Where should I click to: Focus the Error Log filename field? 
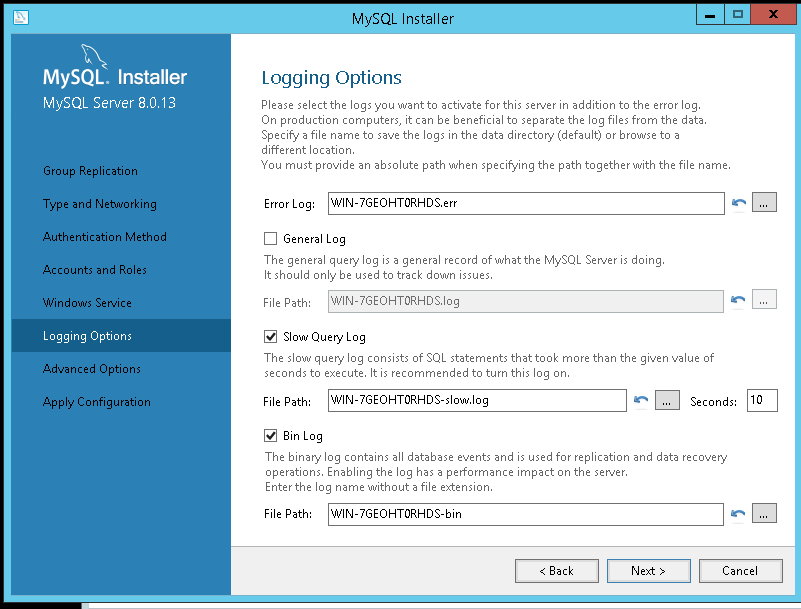(525, 203)
